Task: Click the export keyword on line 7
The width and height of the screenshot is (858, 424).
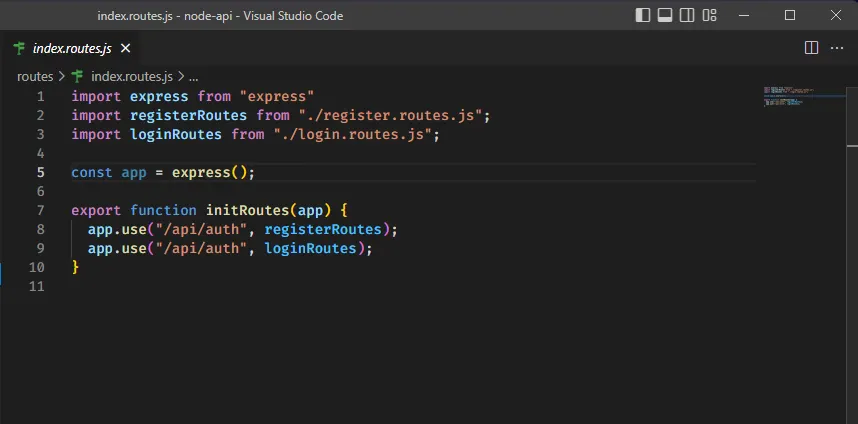Action: pos(96,211)
